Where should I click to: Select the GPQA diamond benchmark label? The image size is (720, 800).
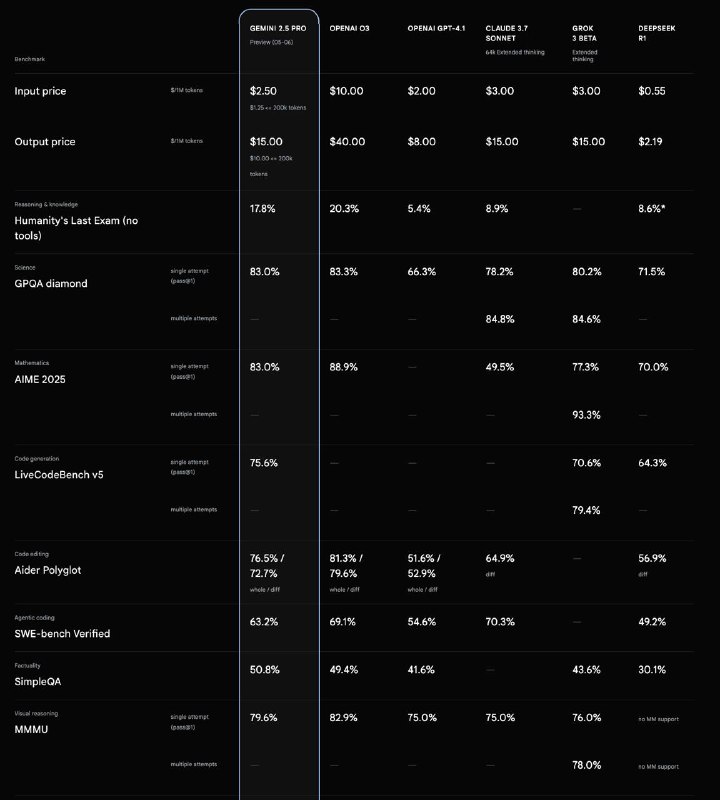tap(51, 284)
